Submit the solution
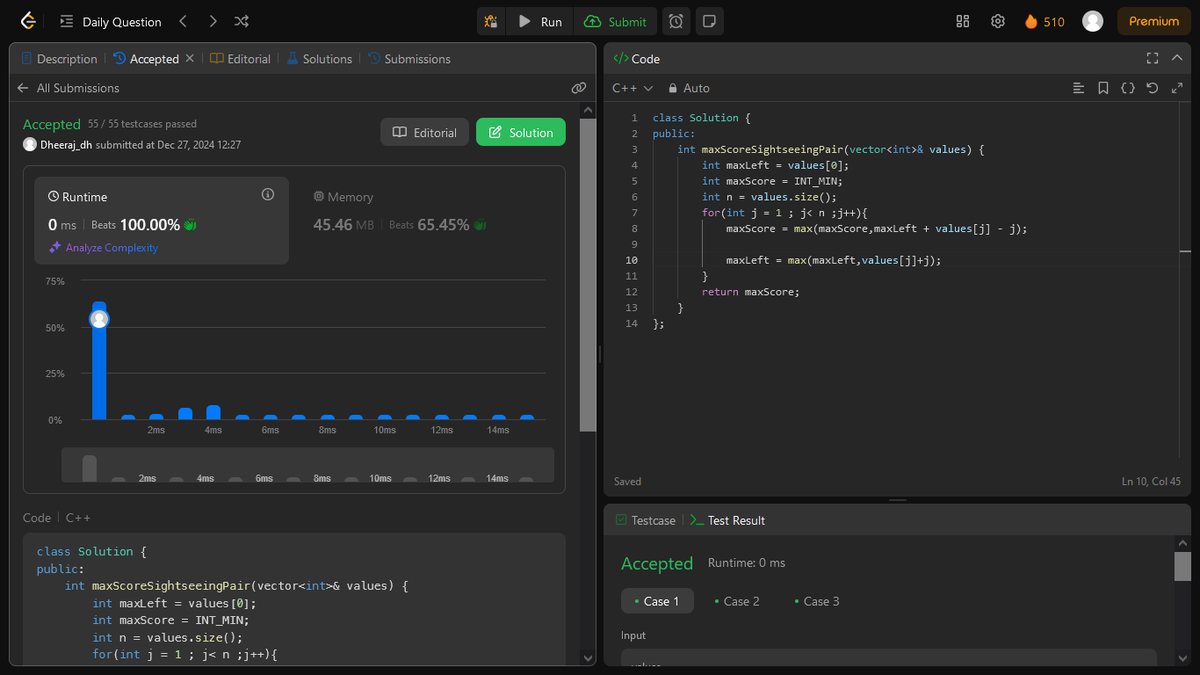The width and height of the screenshot is (1200, 675). [615, 21]
